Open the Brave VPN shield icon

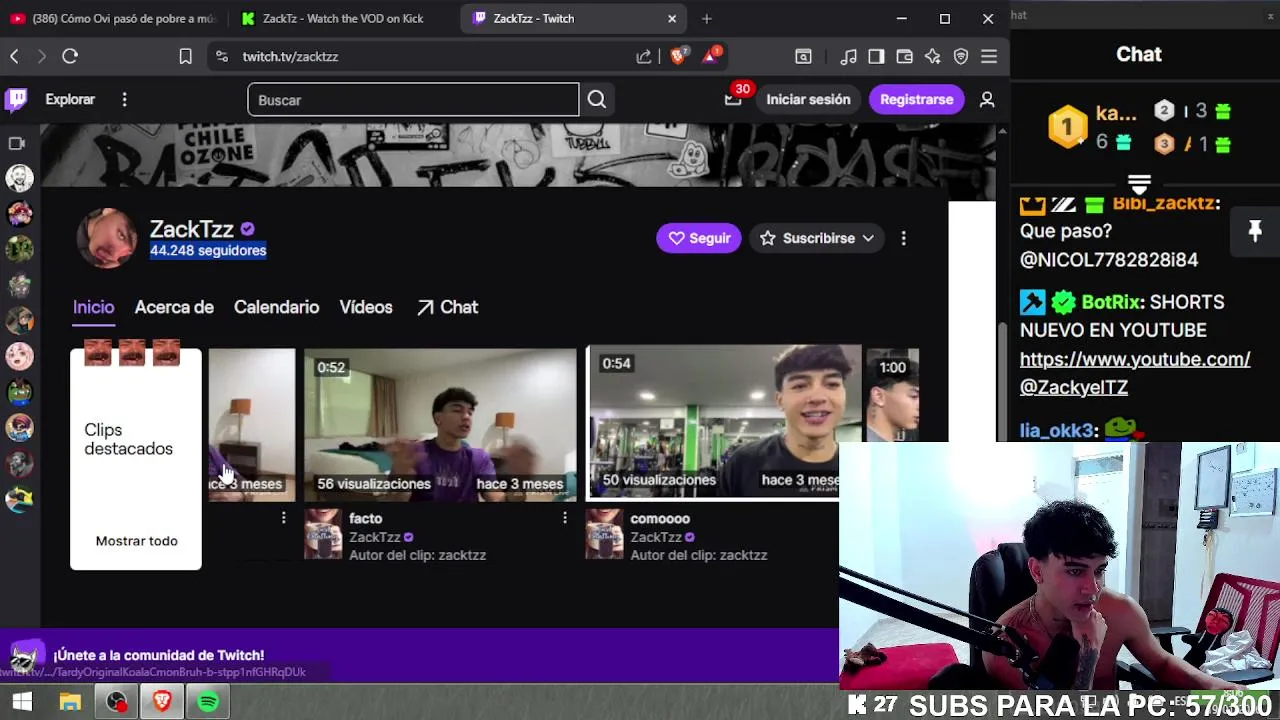click(961, 57)
